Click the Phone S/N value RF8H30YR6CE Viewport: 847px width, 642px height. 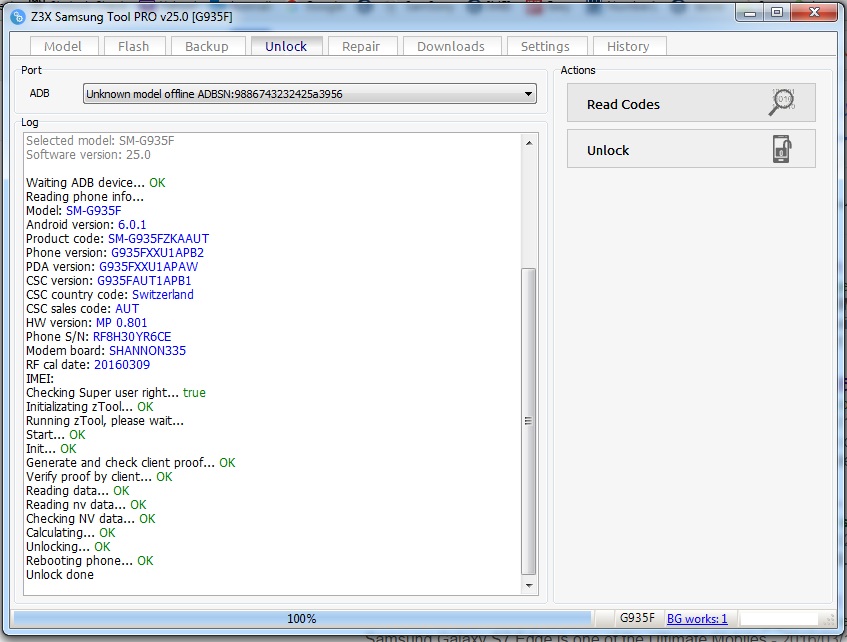click(132, 337)
